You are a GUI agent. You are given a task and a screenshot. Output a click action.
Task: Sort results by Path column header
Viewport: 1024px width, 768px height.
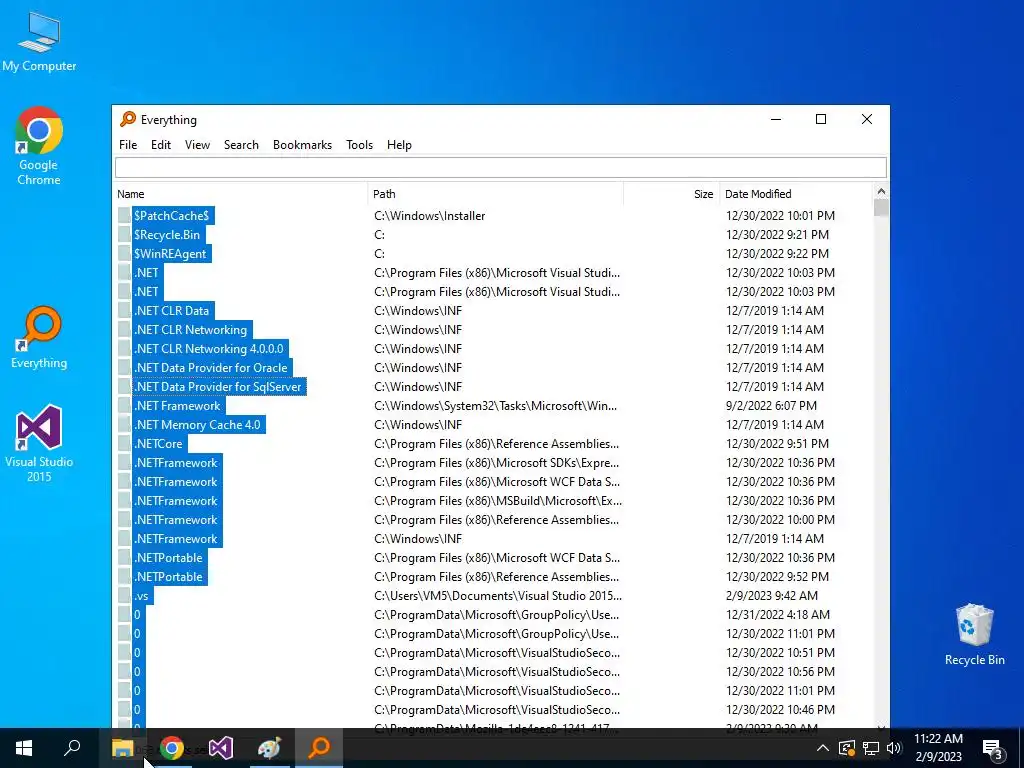tap(496, 194)
